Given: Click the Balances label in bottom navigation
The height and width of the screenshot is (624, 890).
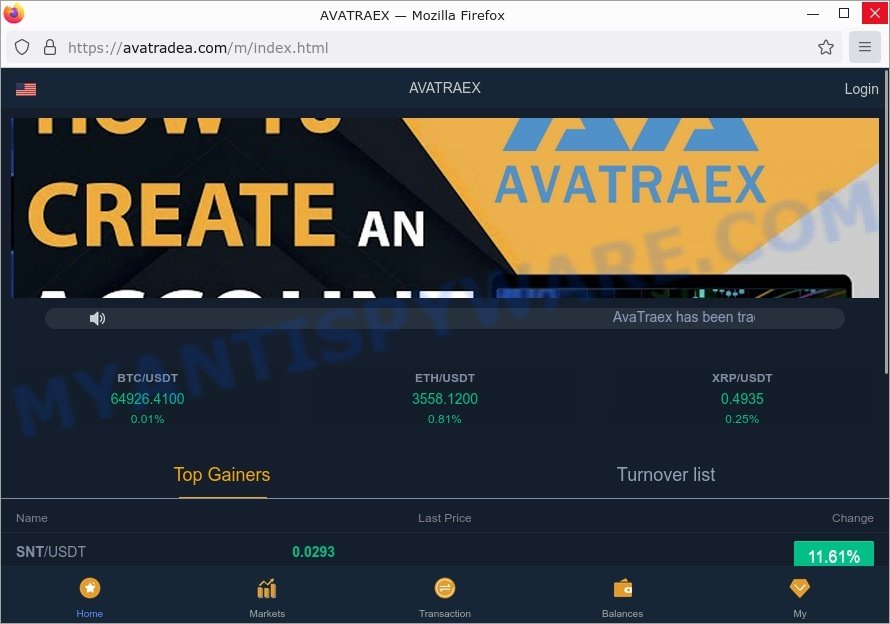Looking at the screenshot, I should click(623, 614).
